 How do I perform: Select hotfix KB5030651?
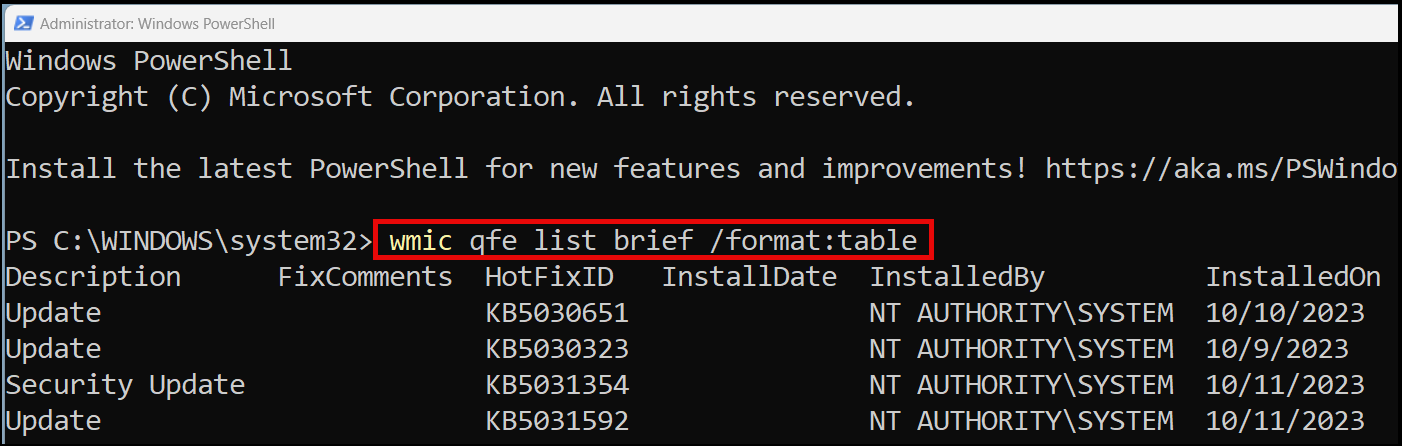pyautogui.click(x=557, y=313)
